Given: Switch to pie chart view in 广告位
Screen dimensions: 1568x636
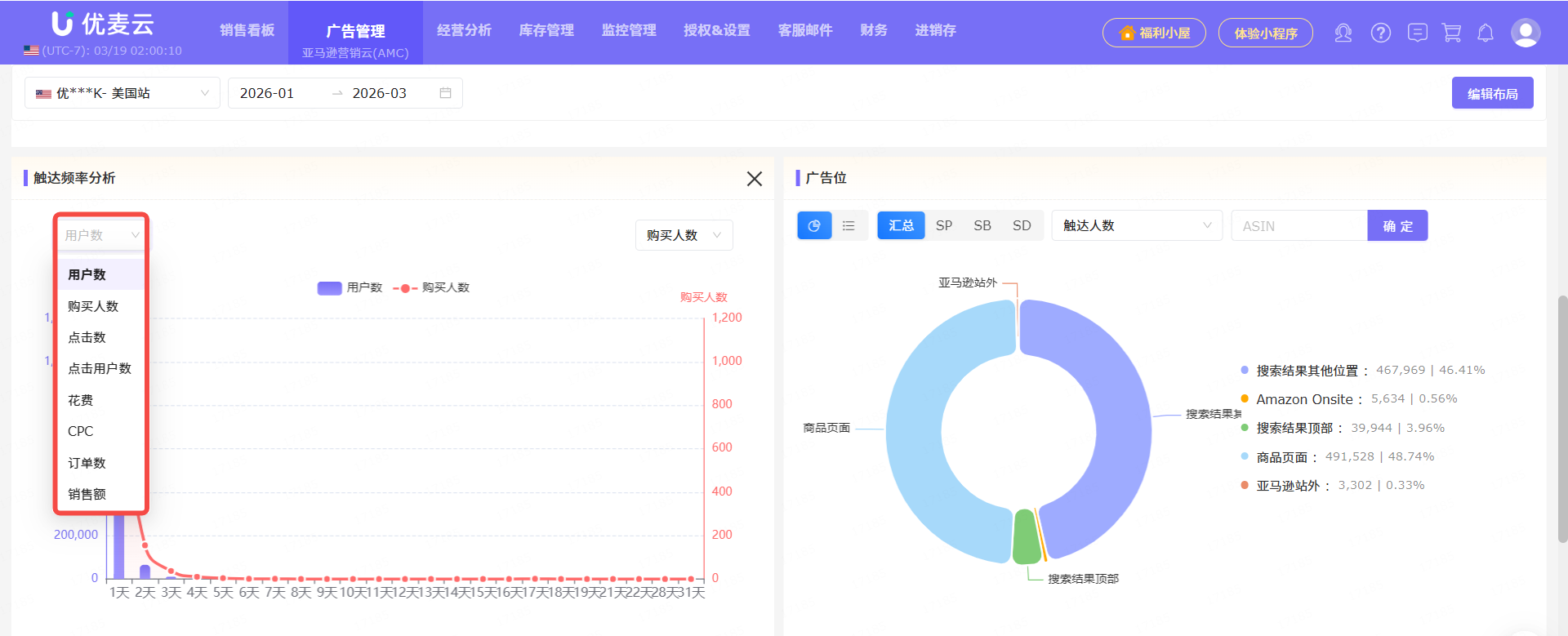Looking at the screenshot, I should click(x=814, y=225).
